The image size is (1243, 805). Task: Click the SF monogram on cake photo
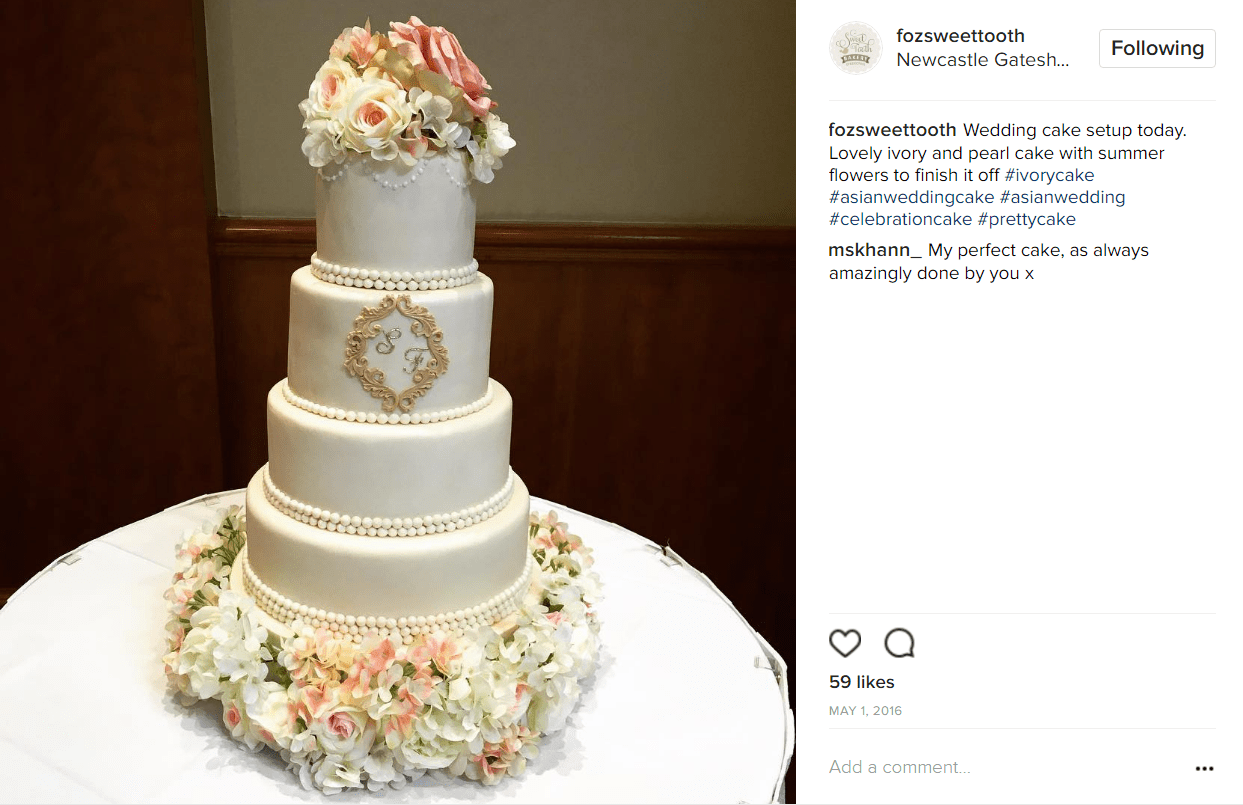tap(398, 352)
